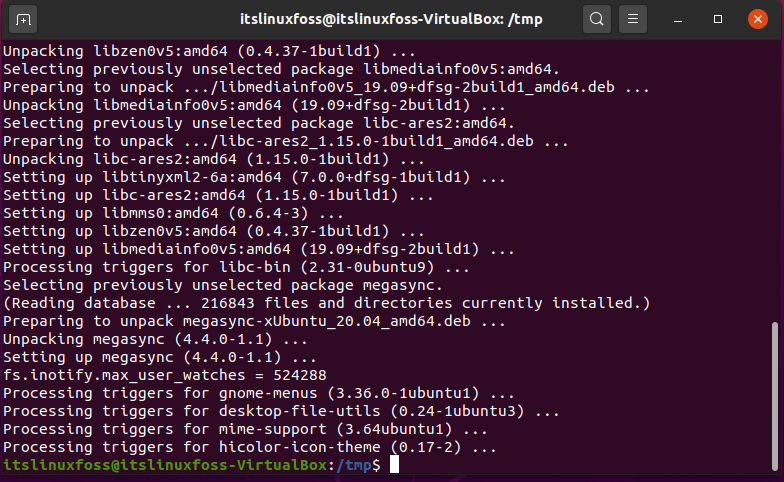The height and width of the screenshot is (482, 784).
Task: Click 'Selecting previously unselected package libmediainfo0v5:amd64.'
Action: [x=281, y=69]
